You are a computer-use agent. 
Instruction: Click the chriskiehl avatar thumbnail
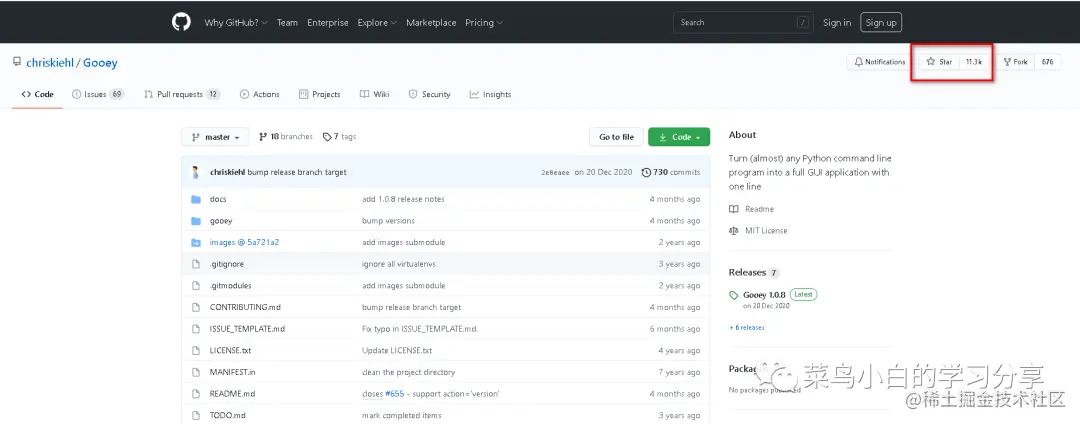[x=196, y=172]
